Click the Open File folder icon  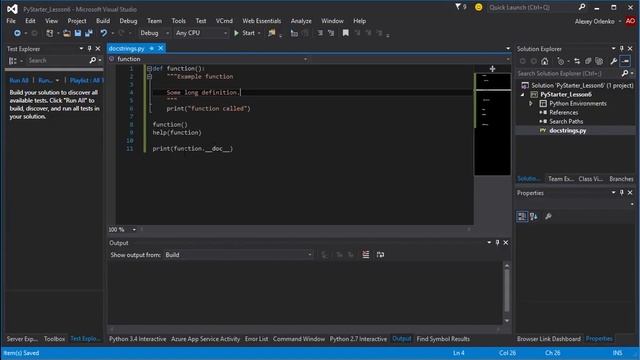(x=67, y=33)
